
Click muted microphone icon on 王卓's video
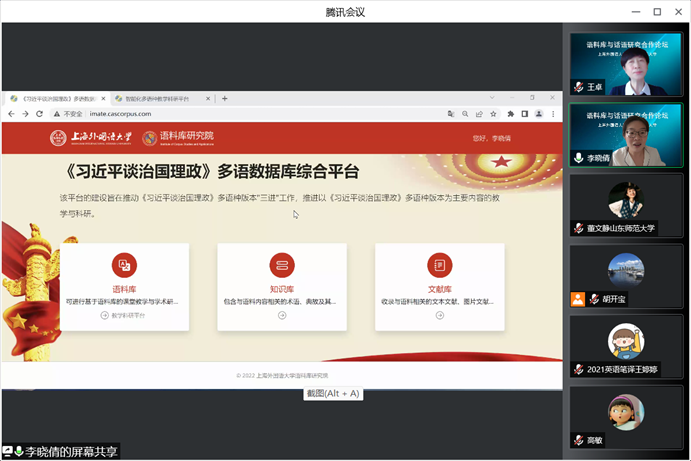coord(578,87)
